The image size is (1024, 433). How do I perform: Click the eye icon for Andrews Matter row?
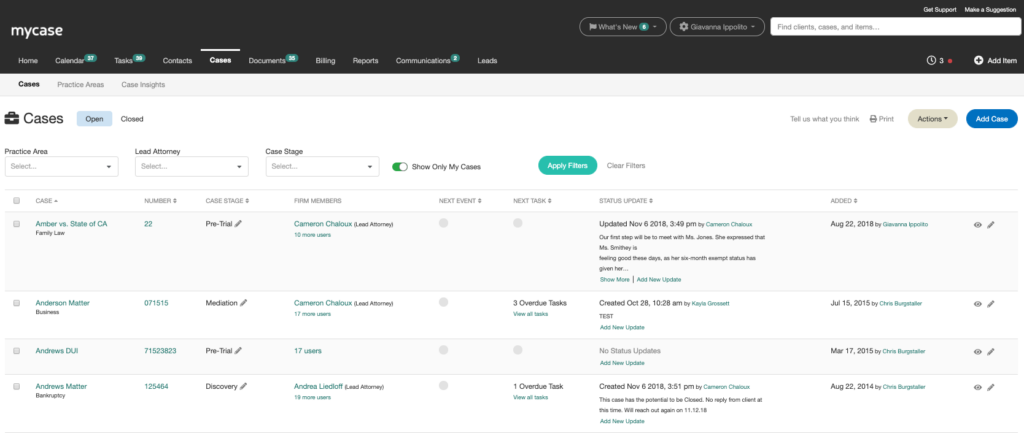(x=978, y=387)
